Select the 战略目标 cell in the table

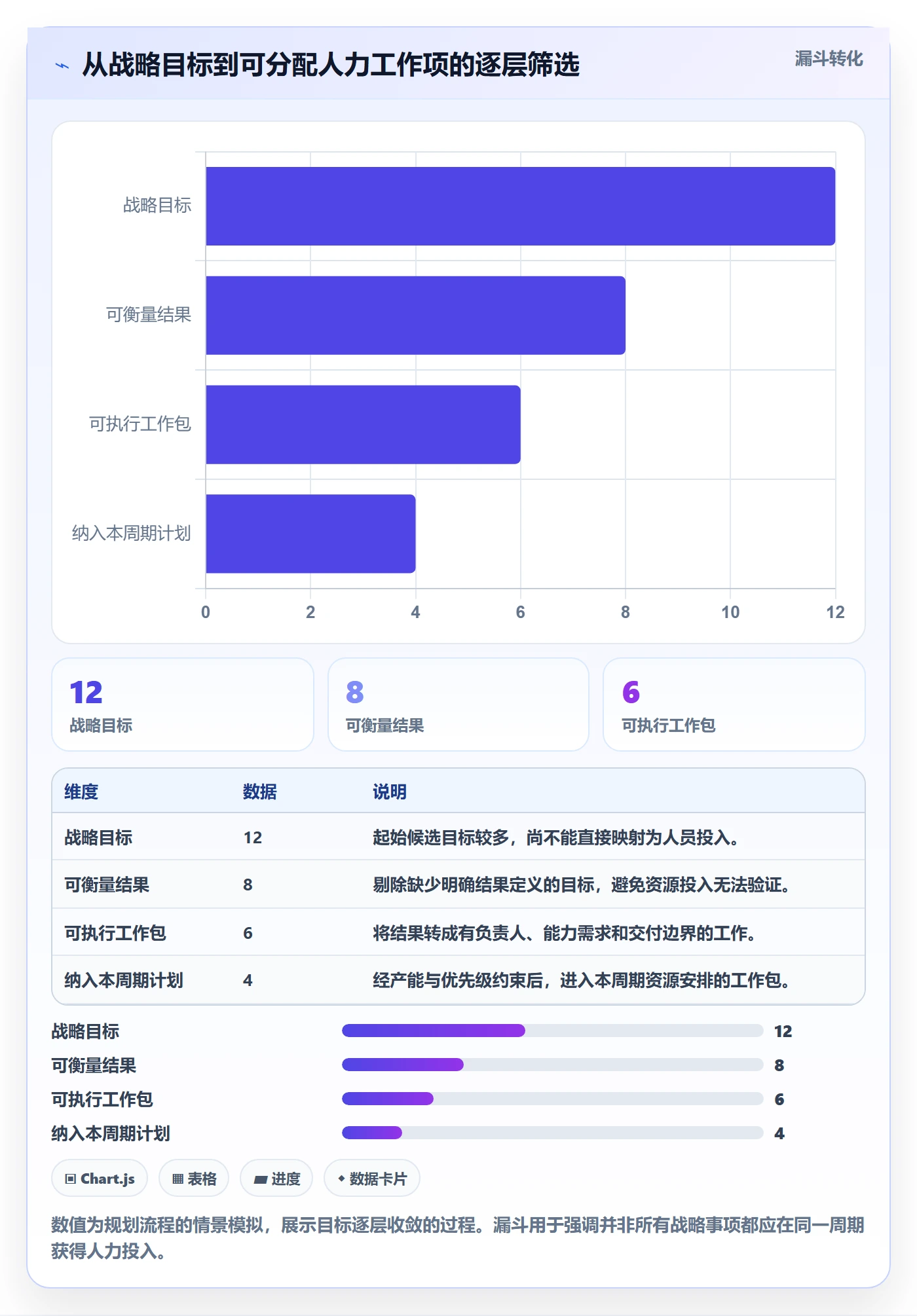tap(98, 837)
